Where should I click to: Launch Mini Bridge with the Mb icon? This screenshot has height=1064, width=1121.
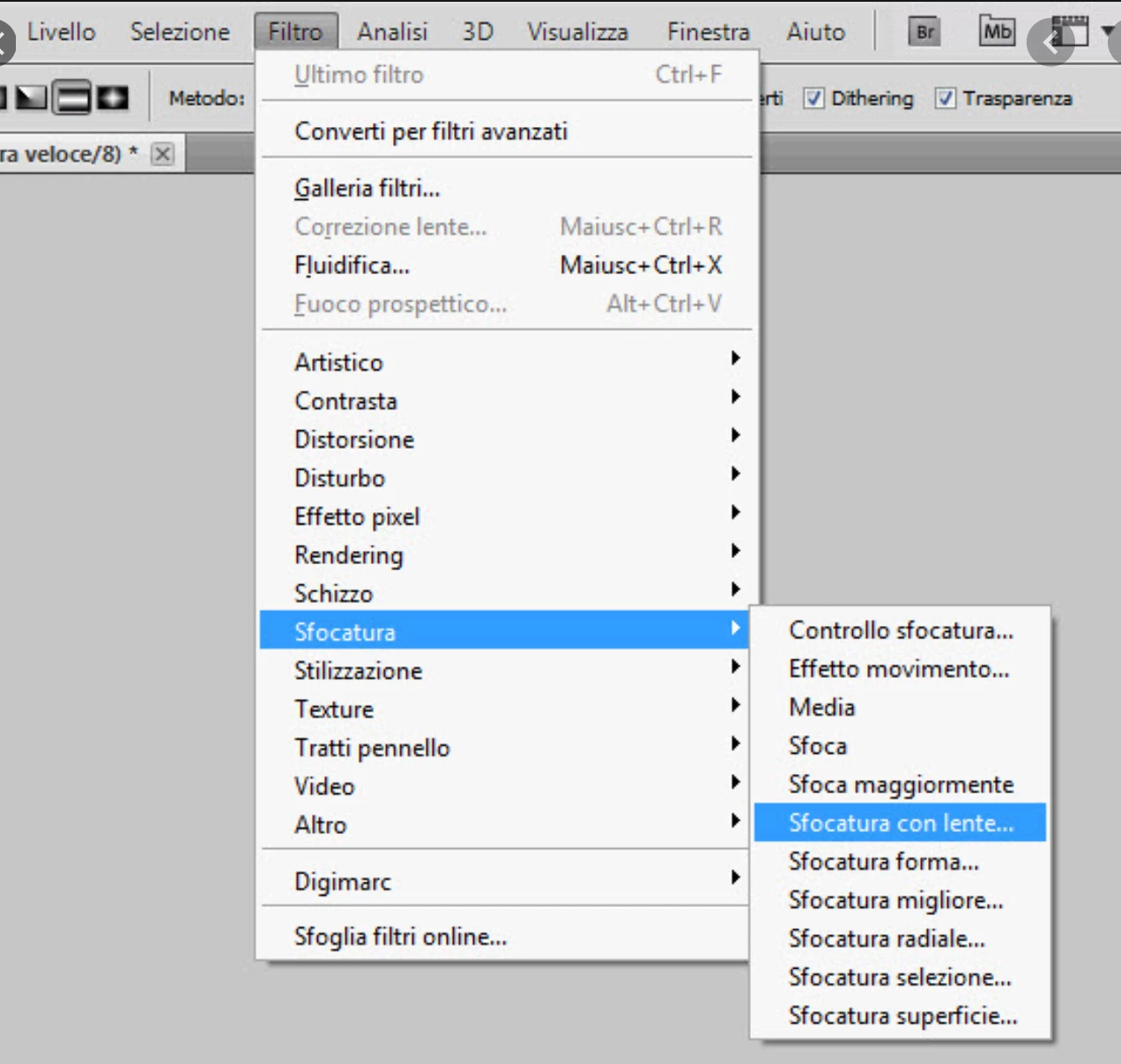point(997,32)
